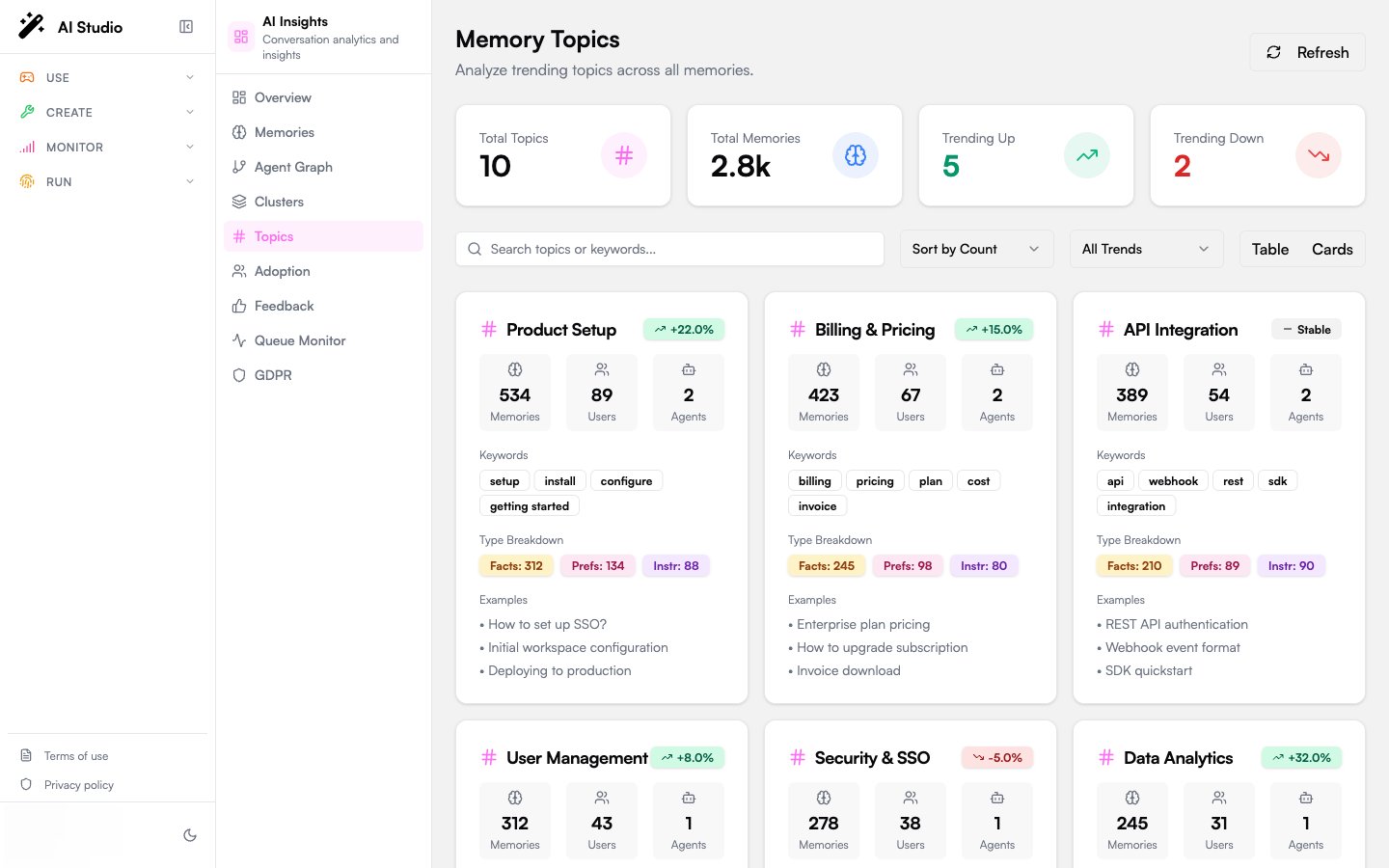Click the search magnifier icon
The height and width of the screenshot is (868, 1389).
pyautogui.click(x=475, y=249)
